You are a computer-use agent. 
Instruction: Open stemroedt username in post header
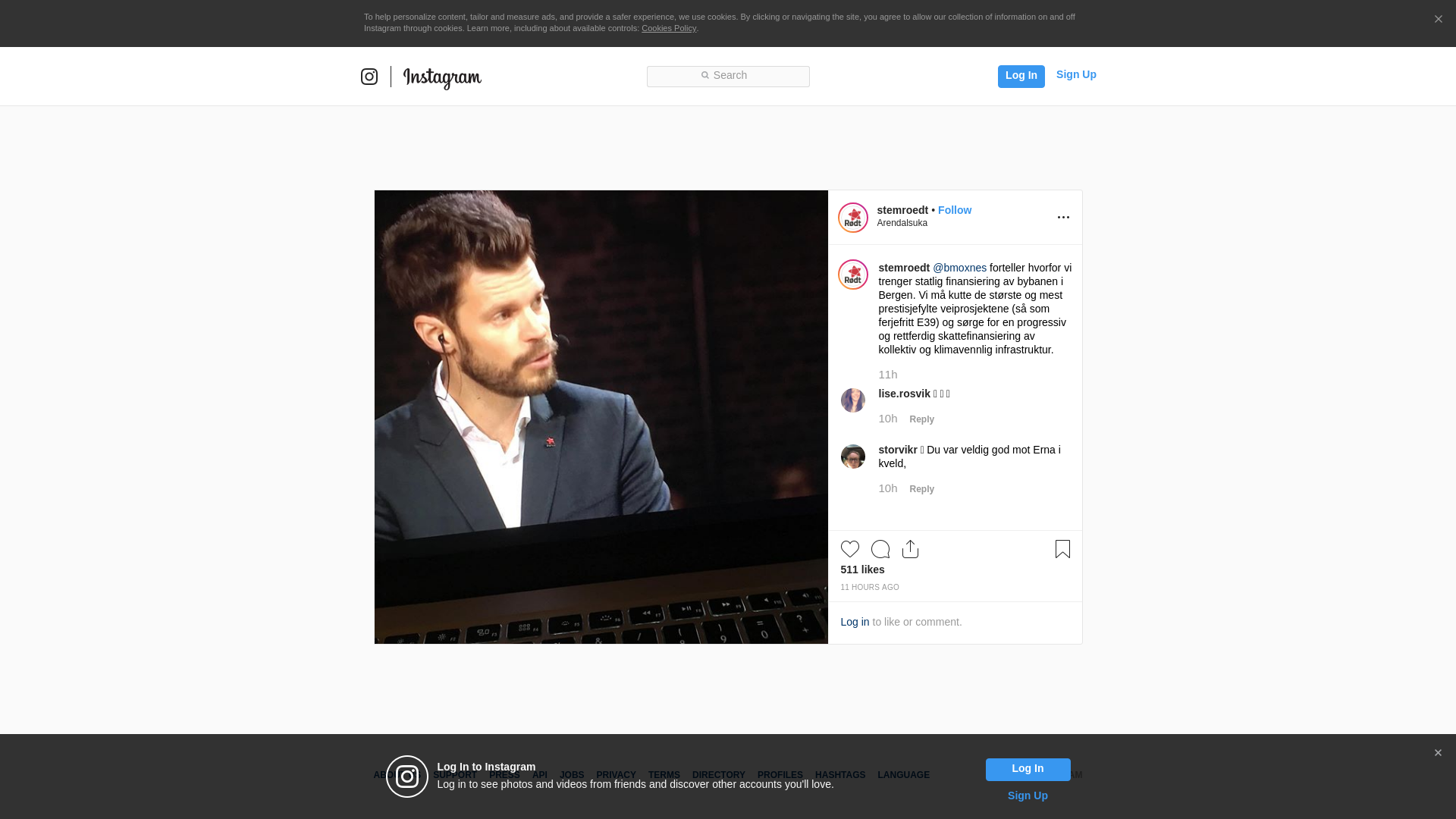tap(902, 210)
